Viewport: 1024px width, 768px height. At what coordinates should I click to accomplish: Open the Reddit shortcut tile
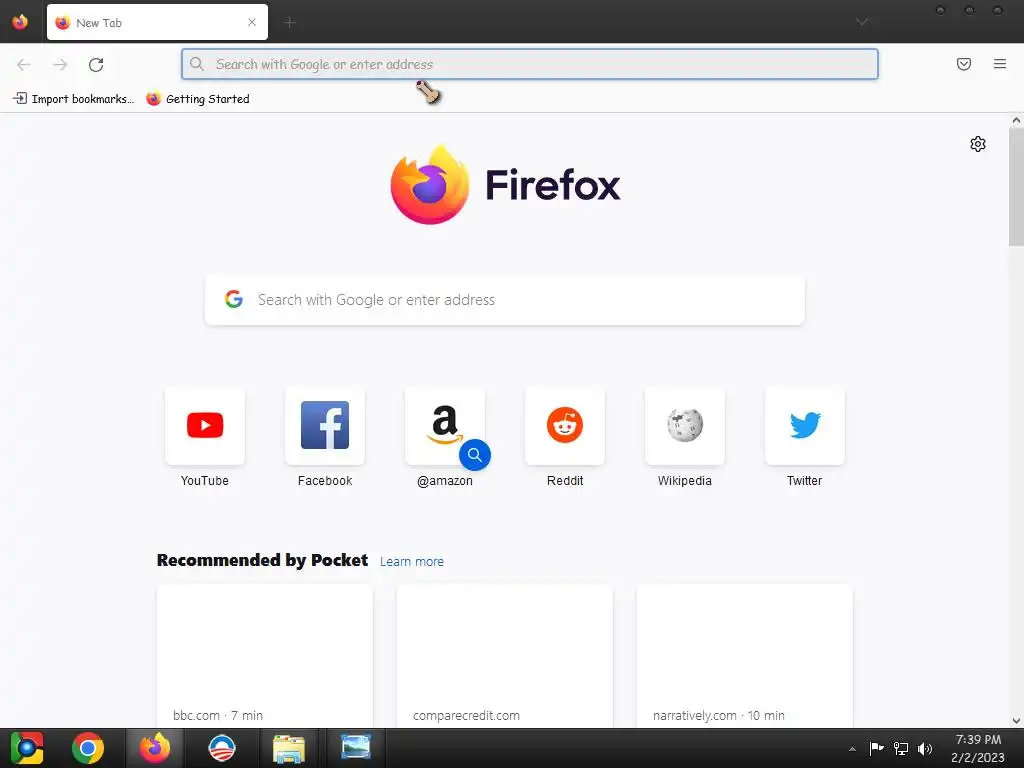565,426
